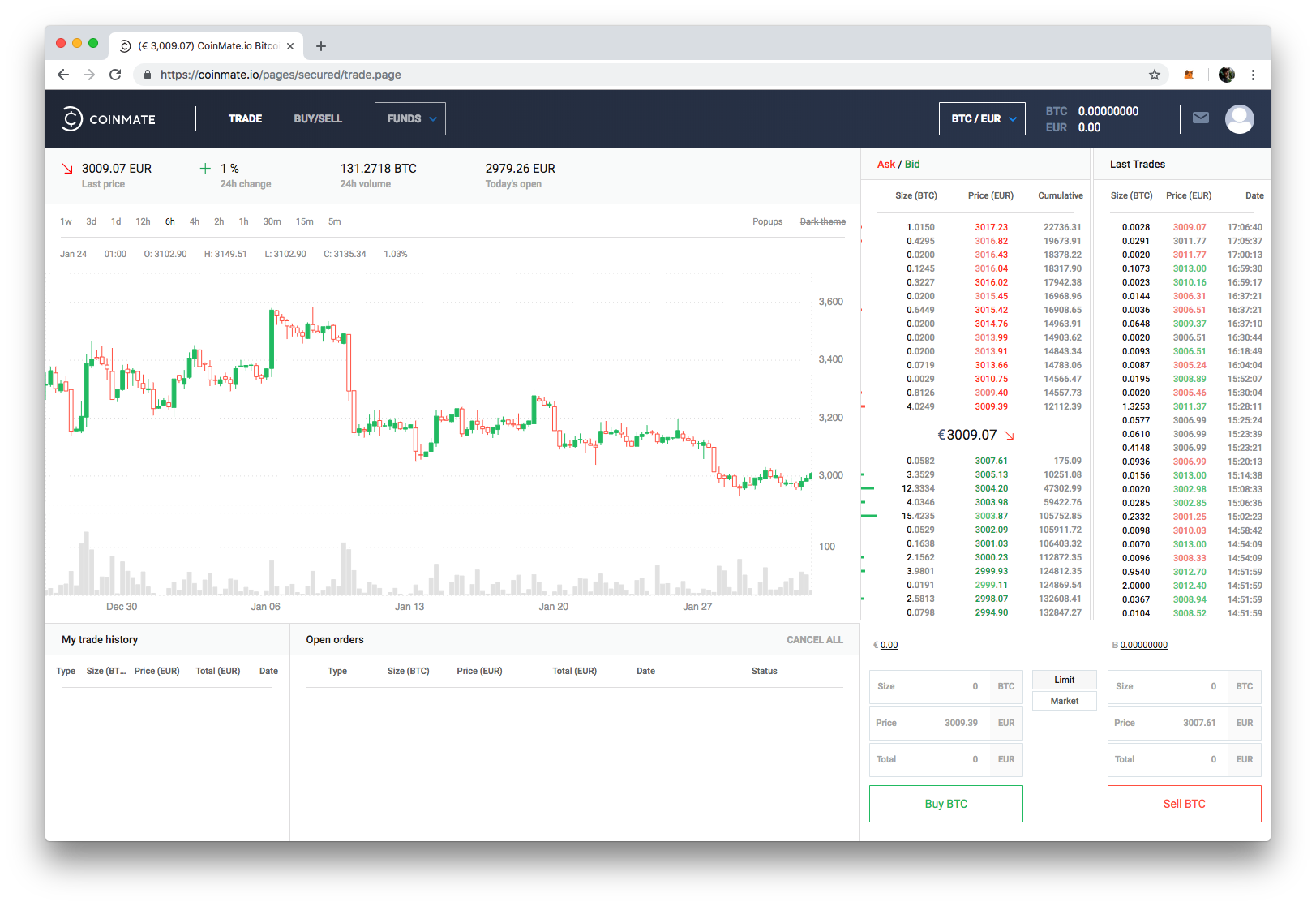Focus the sell Price field showing 3007.61

point(1185,723)
